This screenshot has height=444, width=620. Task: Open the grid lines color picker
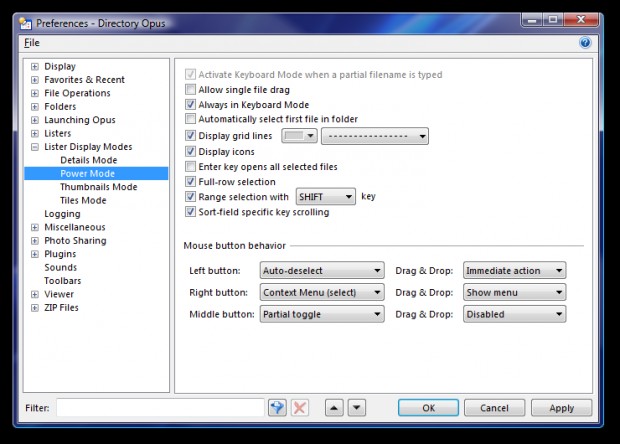coord(299,136)
